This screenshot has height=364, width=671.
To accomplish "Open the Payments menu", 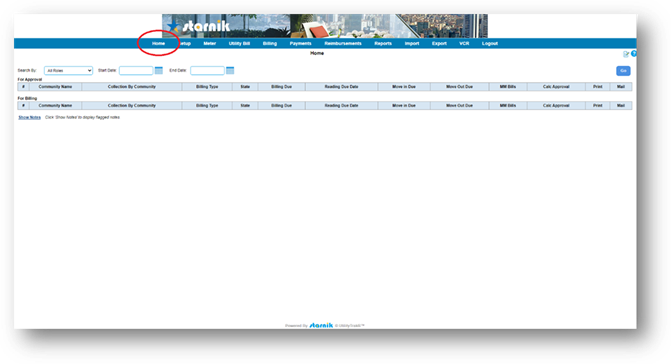I will click(300, 44).
